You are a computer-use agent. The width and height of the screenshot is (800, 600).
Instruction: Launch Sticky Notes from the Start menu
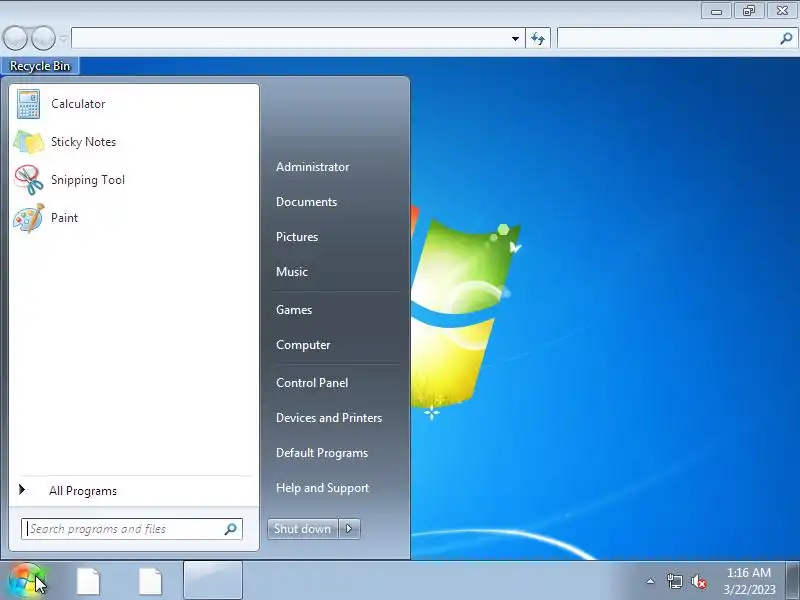click(x=134, y=142)
